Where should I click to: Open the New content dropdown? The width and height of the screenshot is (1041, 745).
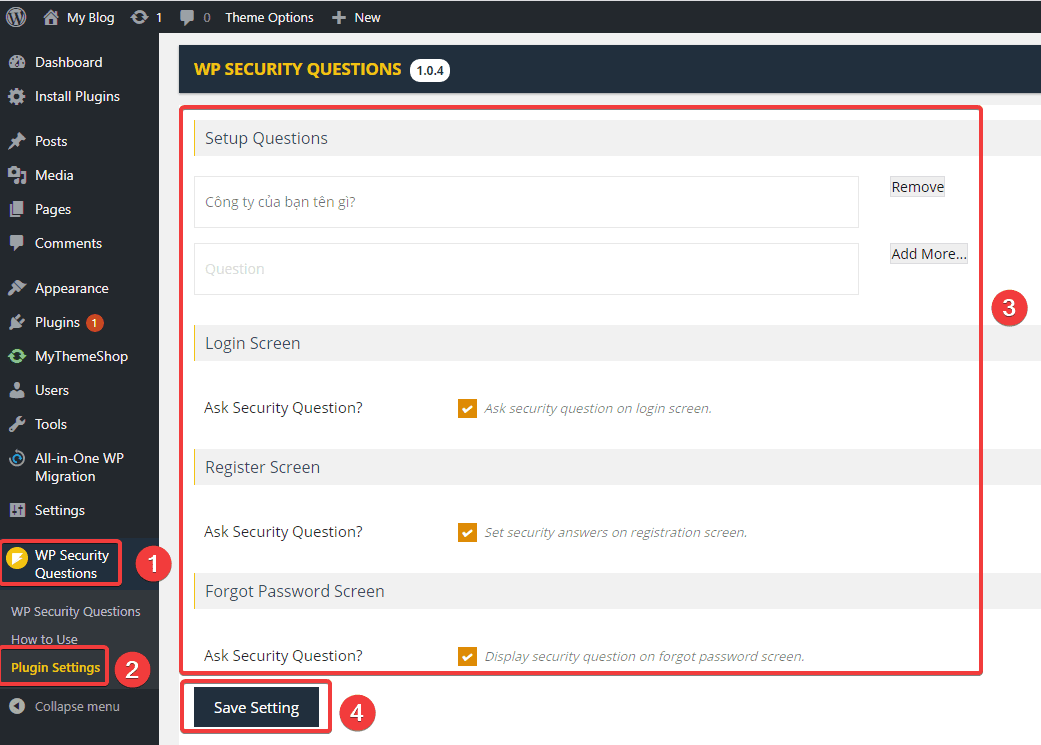pyautogui.click(x=356, y=17)
